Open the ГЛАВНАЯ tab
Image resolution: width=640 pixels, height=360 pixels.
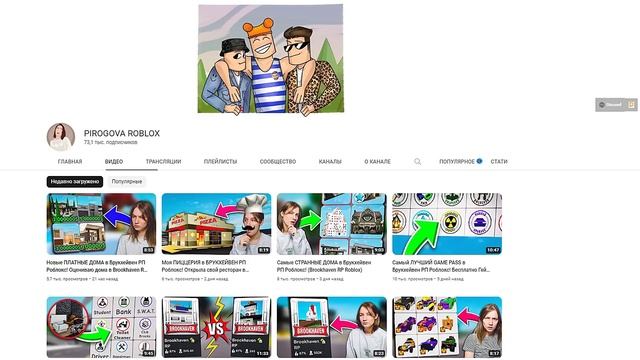[x=70, y=162]
